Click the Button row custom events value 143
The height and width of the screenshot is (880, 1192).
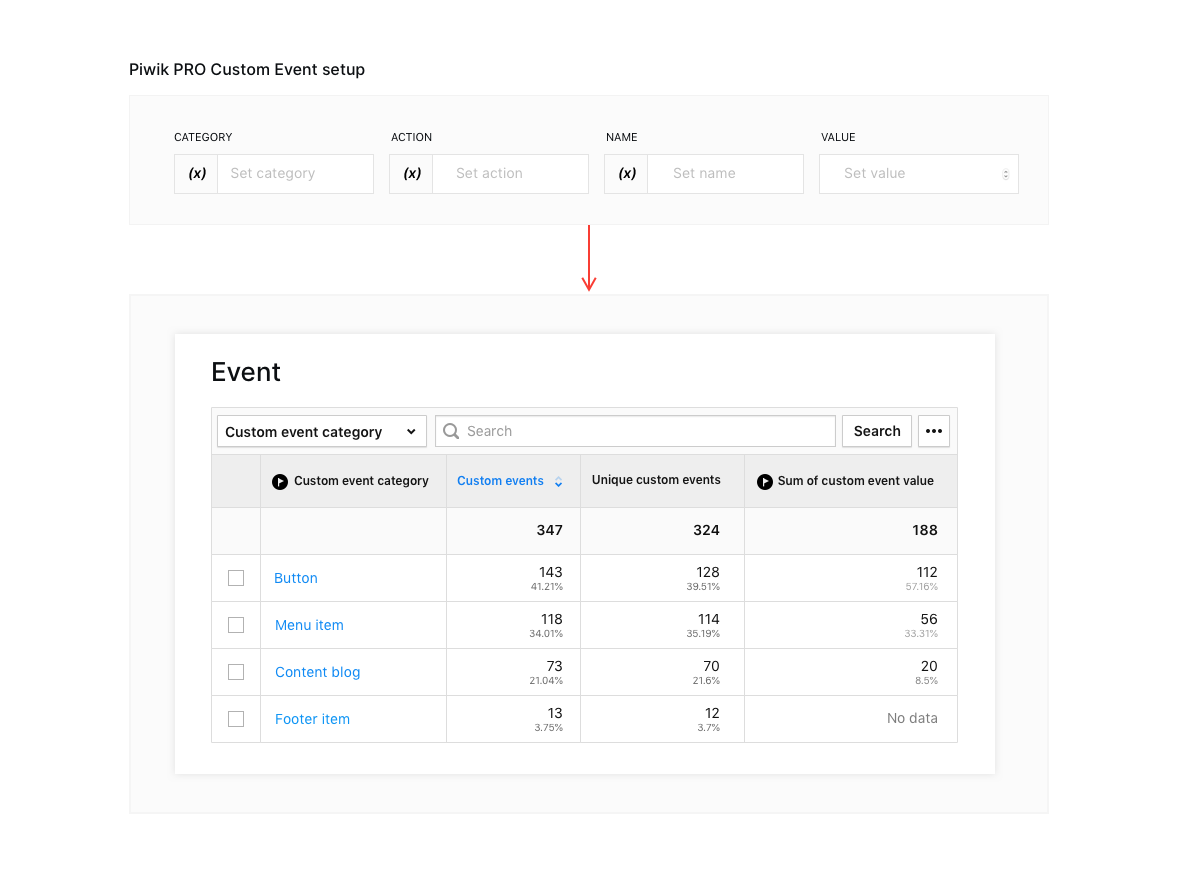550,572
